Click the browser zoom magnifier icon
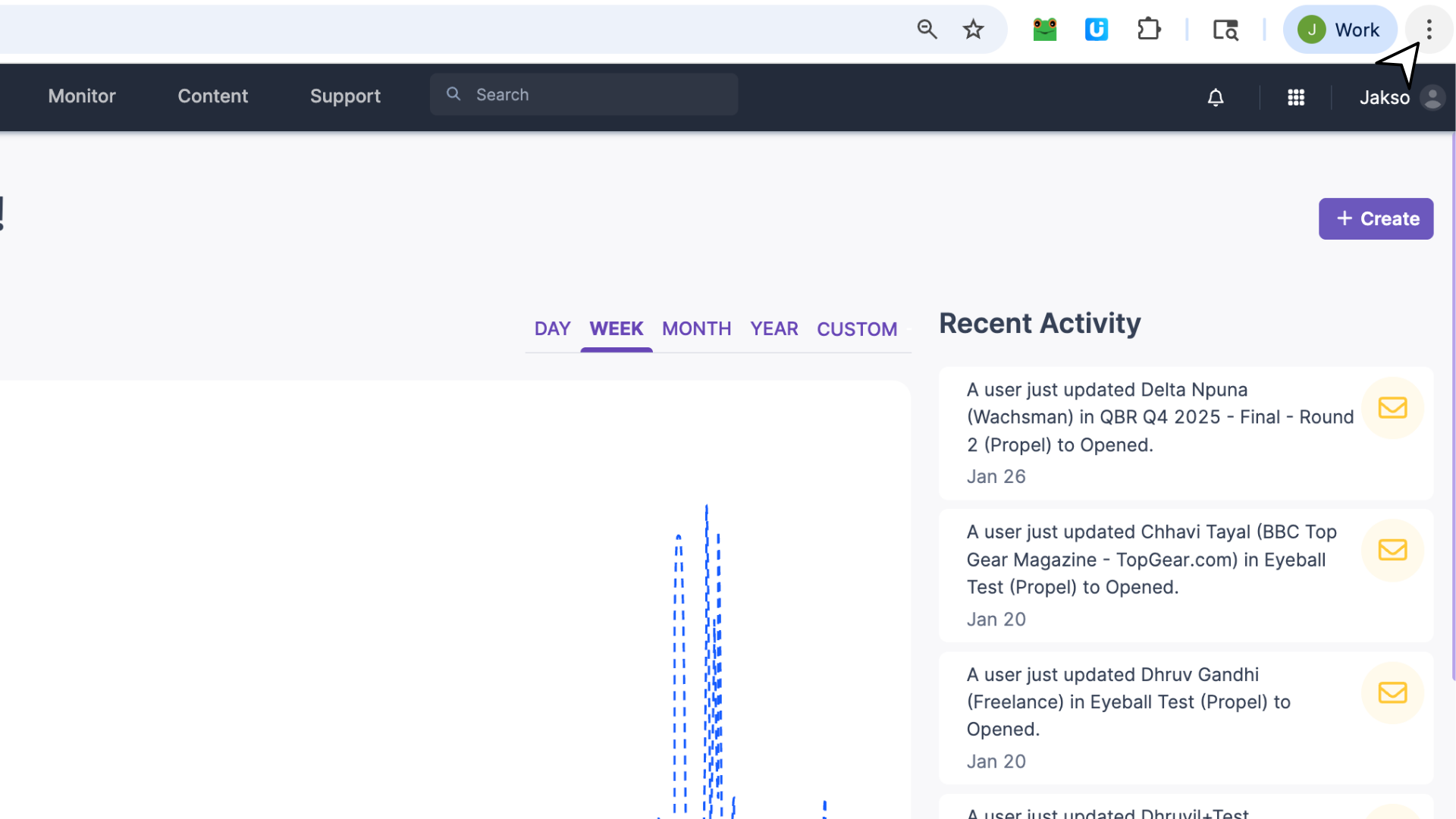The width and height of the screenshot is (1456, 819). 927,30
